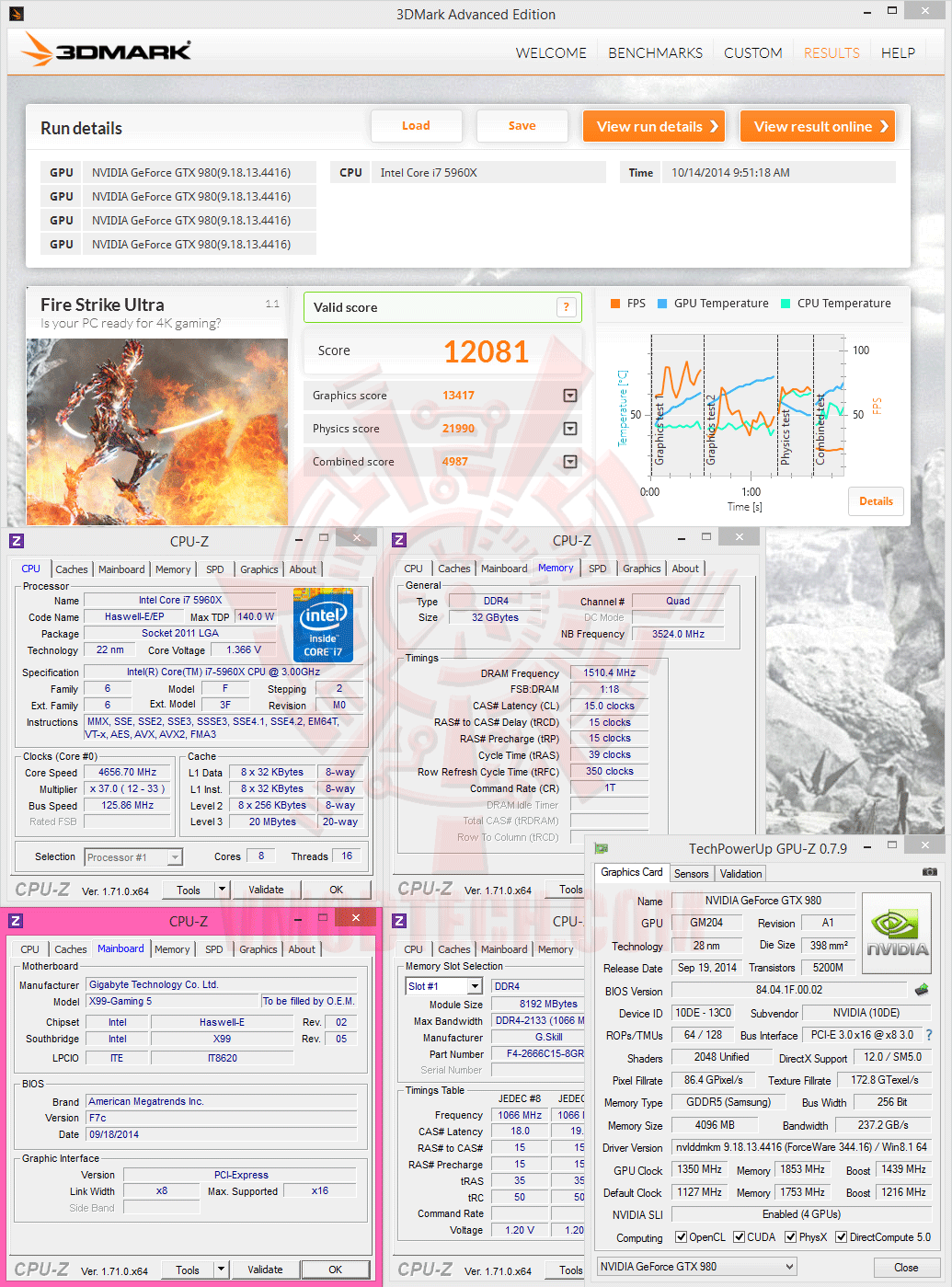Switch to Sensors tab in GPU-Z

691,874
